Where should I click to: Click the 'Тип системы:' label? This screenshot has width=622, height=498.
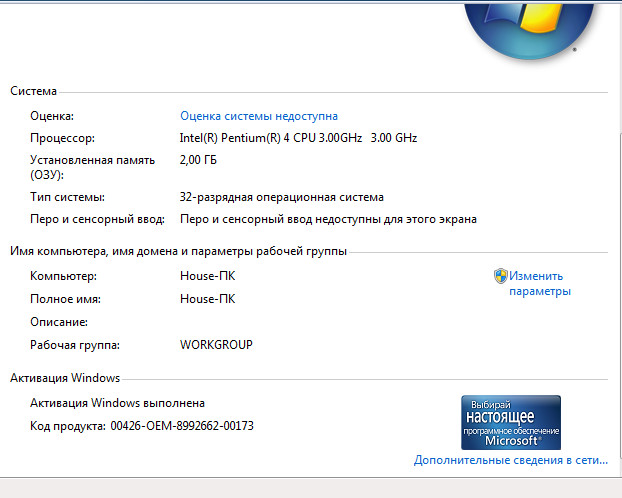click(67, 197)
